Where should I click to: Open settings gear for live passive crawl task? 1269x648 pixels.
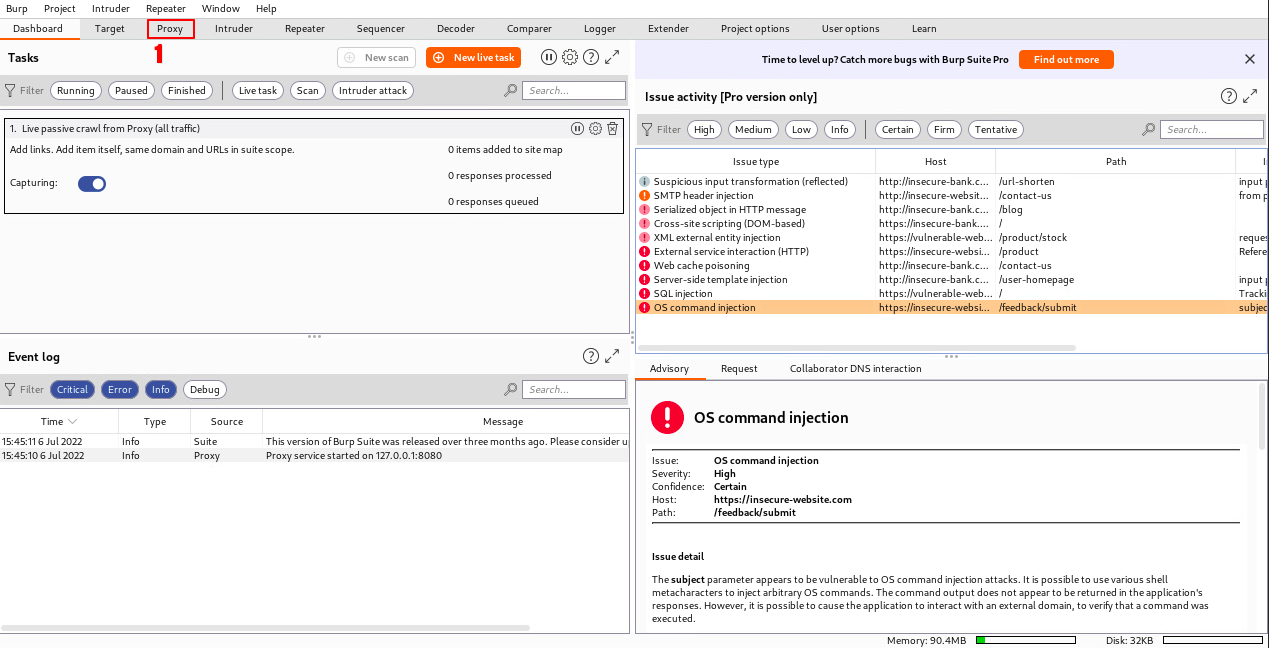tap(595, 129)
